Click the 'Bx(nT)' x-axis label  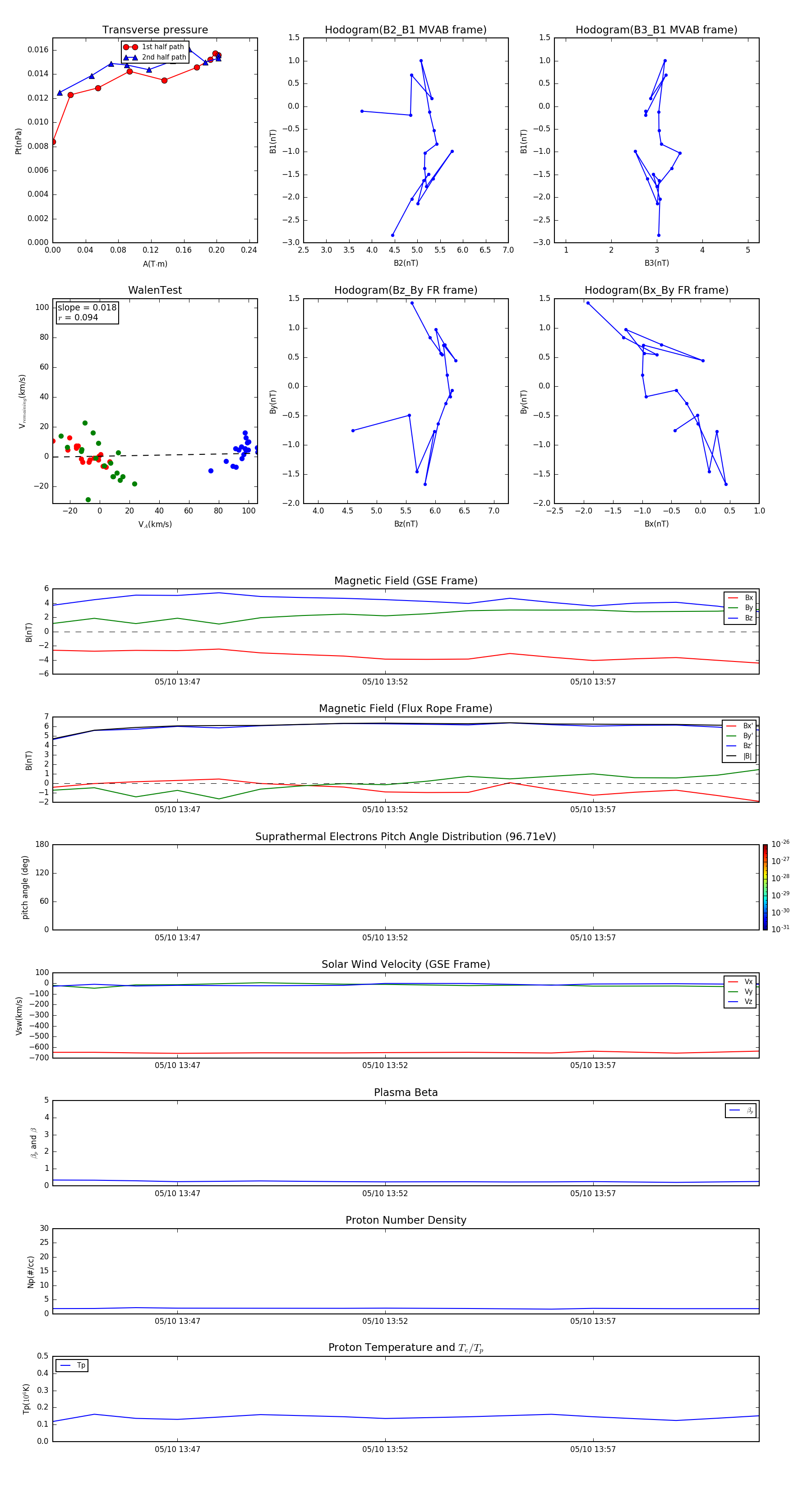[x=656, y=524]
